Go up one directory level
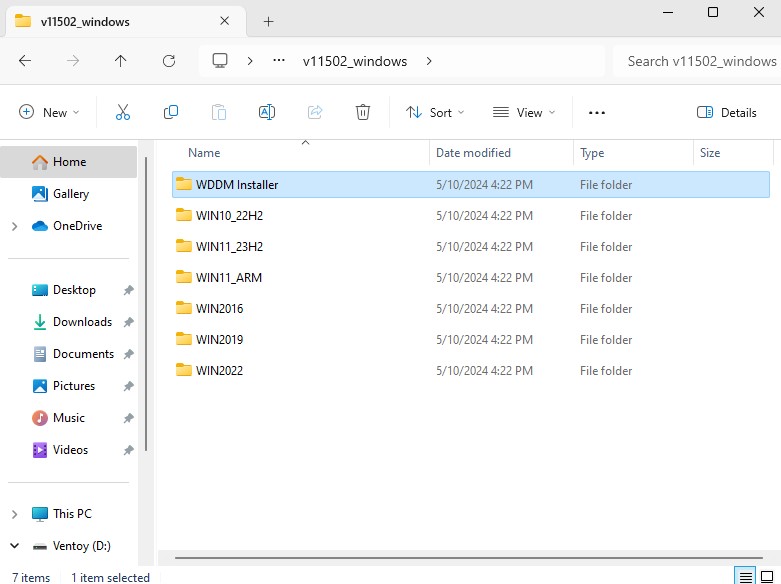Image resolution: width=781 pixels, height=584 pixels. 121,61
